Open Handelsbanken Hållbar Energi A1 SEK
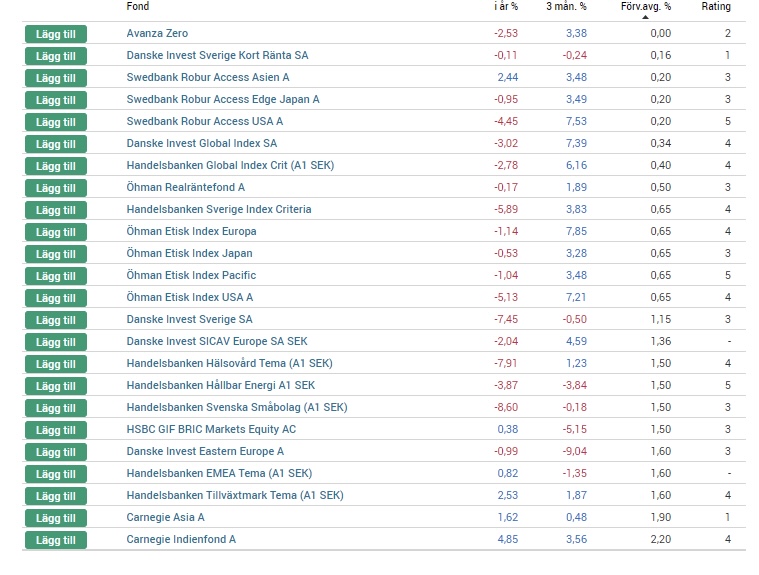The height and width of the screenshot is (575, 759). (x=221, y=386)
